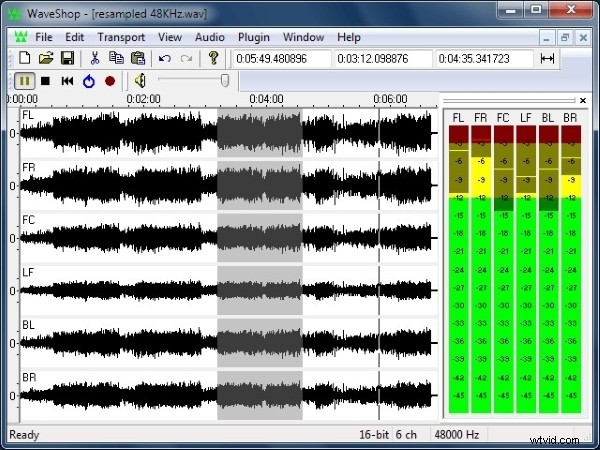Select the FL channel waveform label
This screenshot has height=450, width=600.
click(28, 115)
